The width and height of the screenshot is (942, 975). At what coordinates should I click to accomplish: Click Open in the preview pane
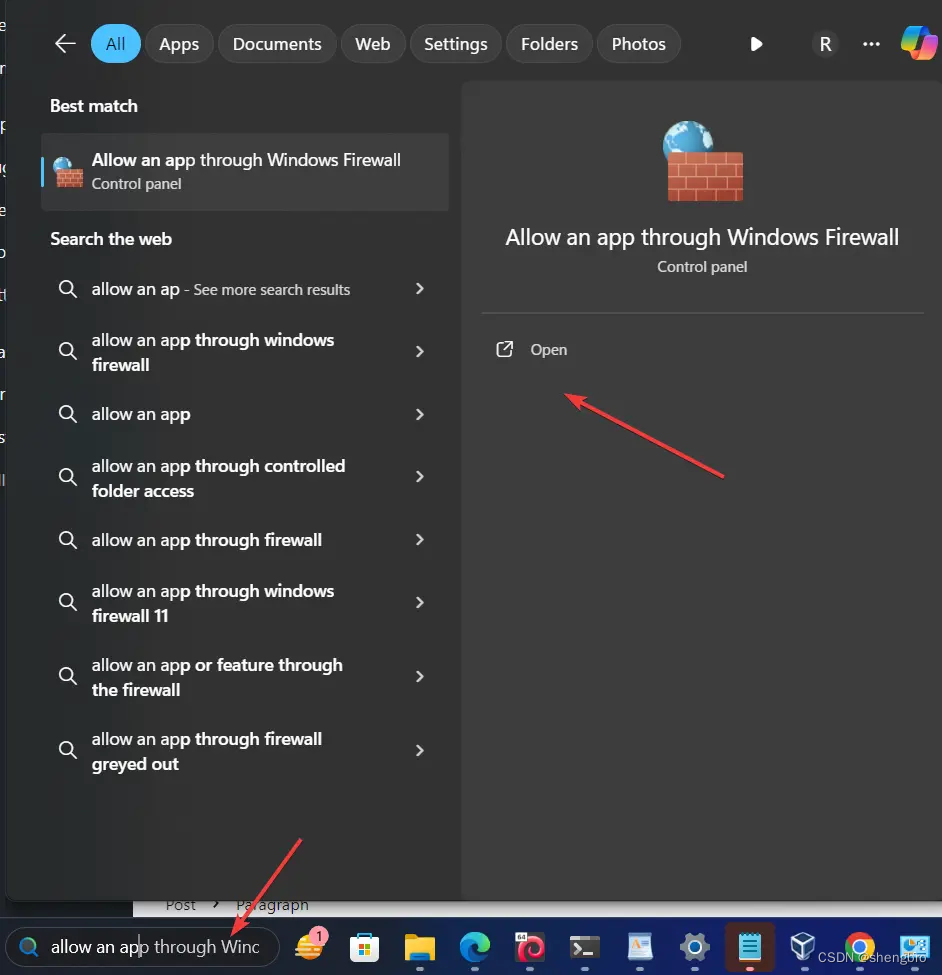[548, 349]
